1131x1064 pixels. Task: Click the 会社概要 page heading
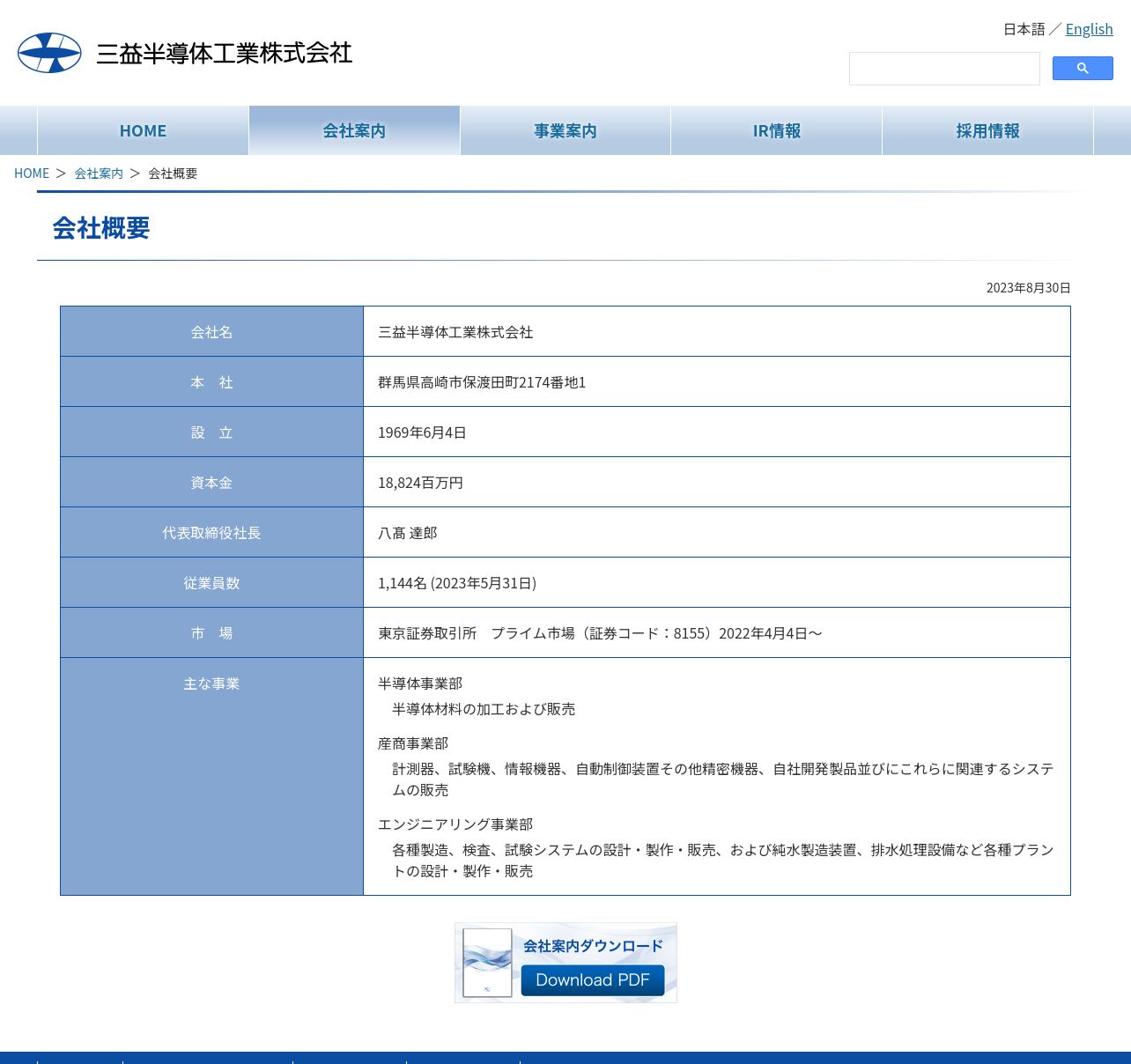click(x=101, y=228)
